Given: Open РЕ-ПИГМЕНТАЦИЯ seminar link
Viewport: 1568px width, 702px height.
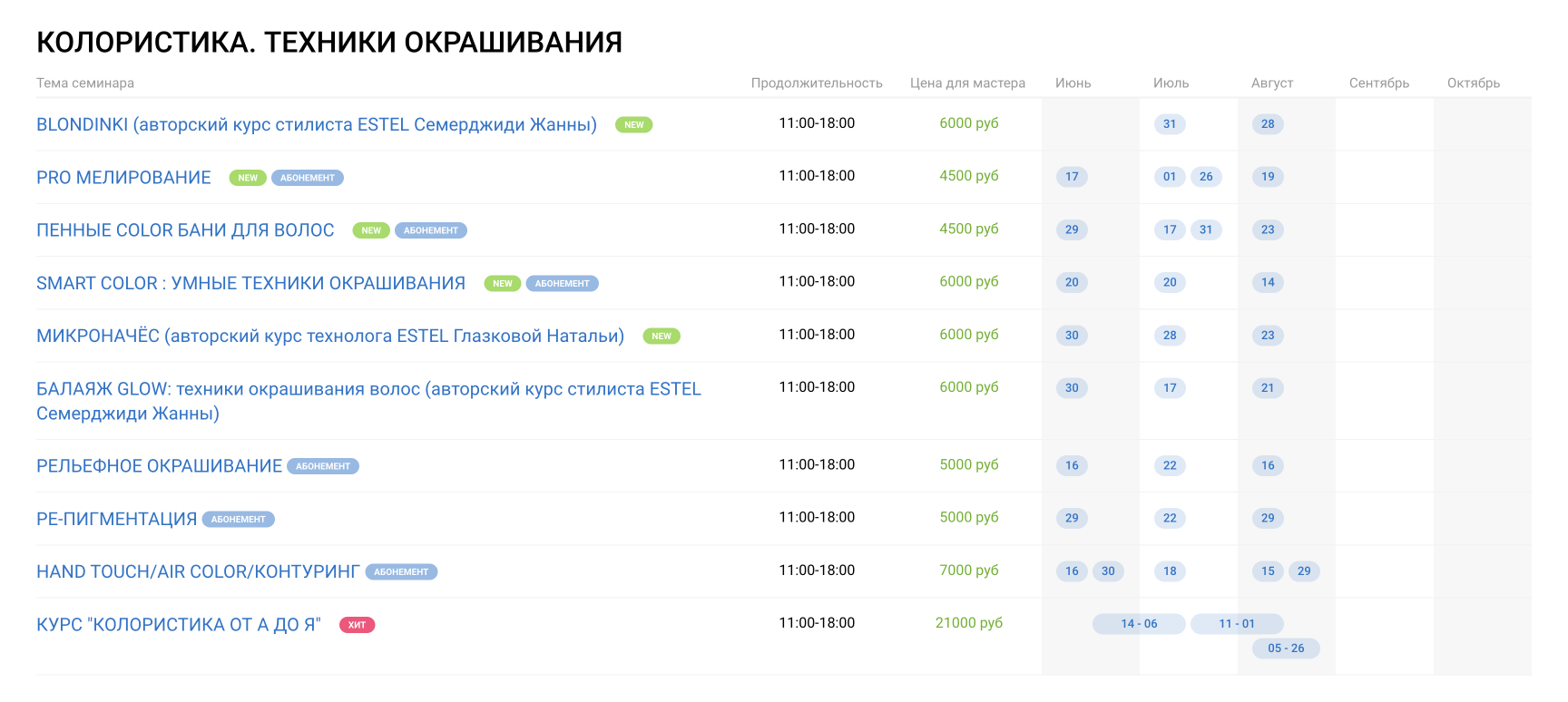Looking at the screenshot, I should (117, 519).
